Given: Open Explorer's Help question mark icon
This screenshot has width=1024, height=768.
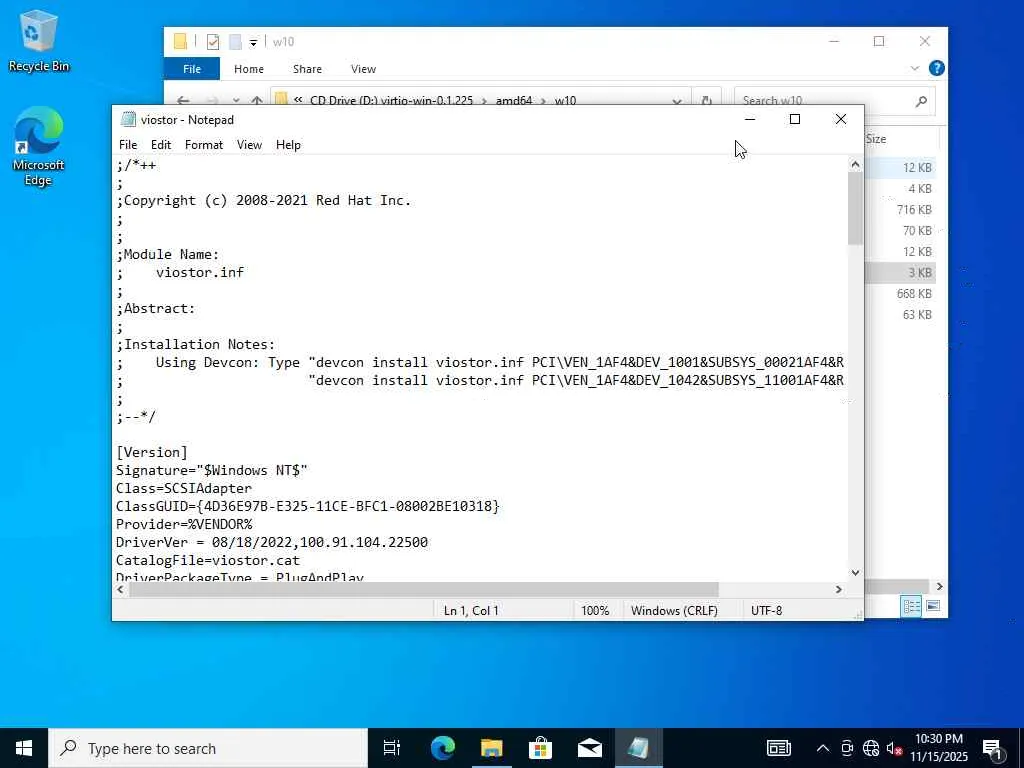Looking at the screenshot, I should coord(936,68).
